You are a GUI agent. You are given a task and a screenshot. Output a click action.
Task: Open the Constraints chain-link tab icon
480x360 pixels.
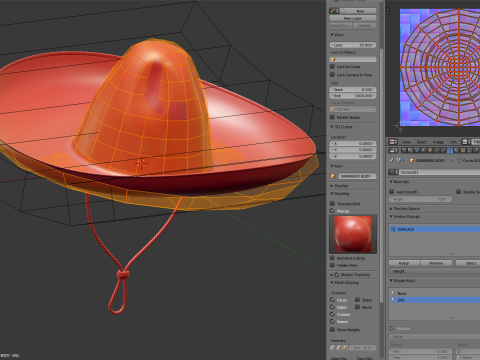[x=436, y=150]
